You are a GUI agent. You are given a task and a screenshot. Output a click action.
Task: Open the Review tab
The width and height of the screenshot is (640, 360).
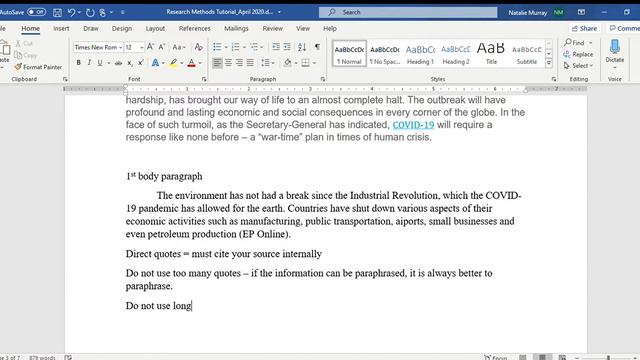pyautogui.click(x=272, y=29)
